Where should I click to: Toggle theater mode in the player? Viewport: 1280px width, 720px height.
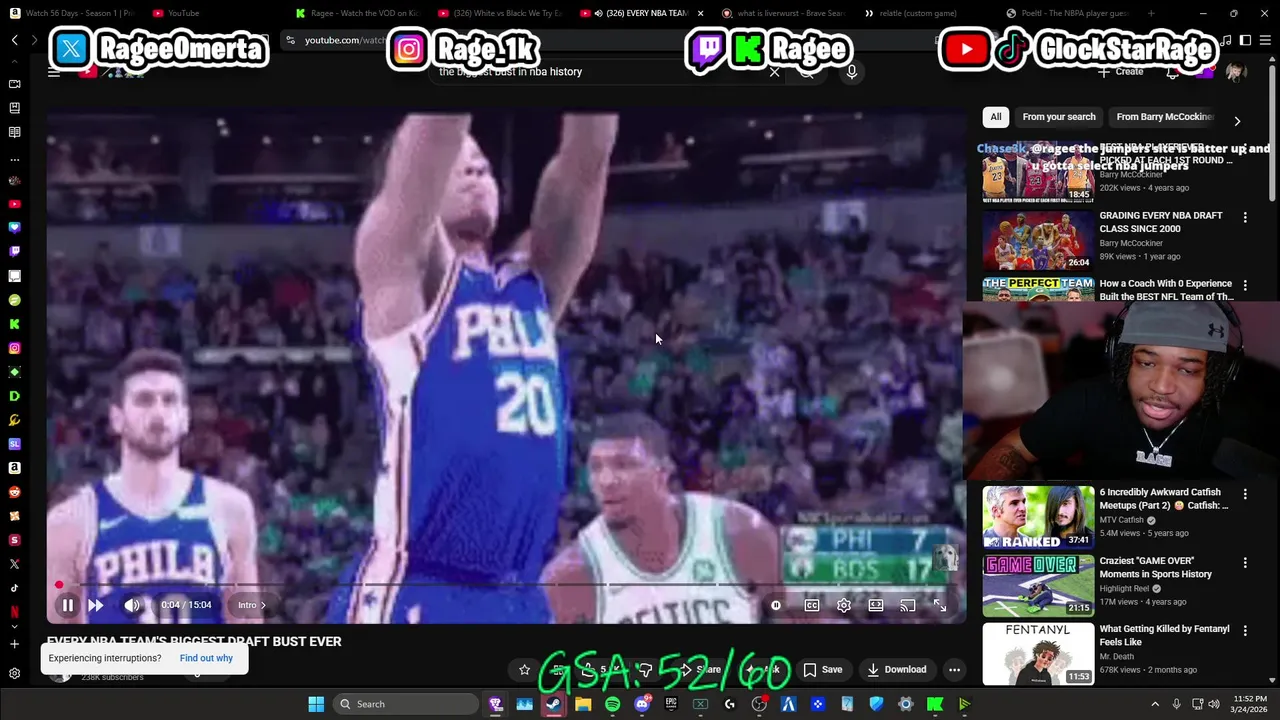point(876,605)
